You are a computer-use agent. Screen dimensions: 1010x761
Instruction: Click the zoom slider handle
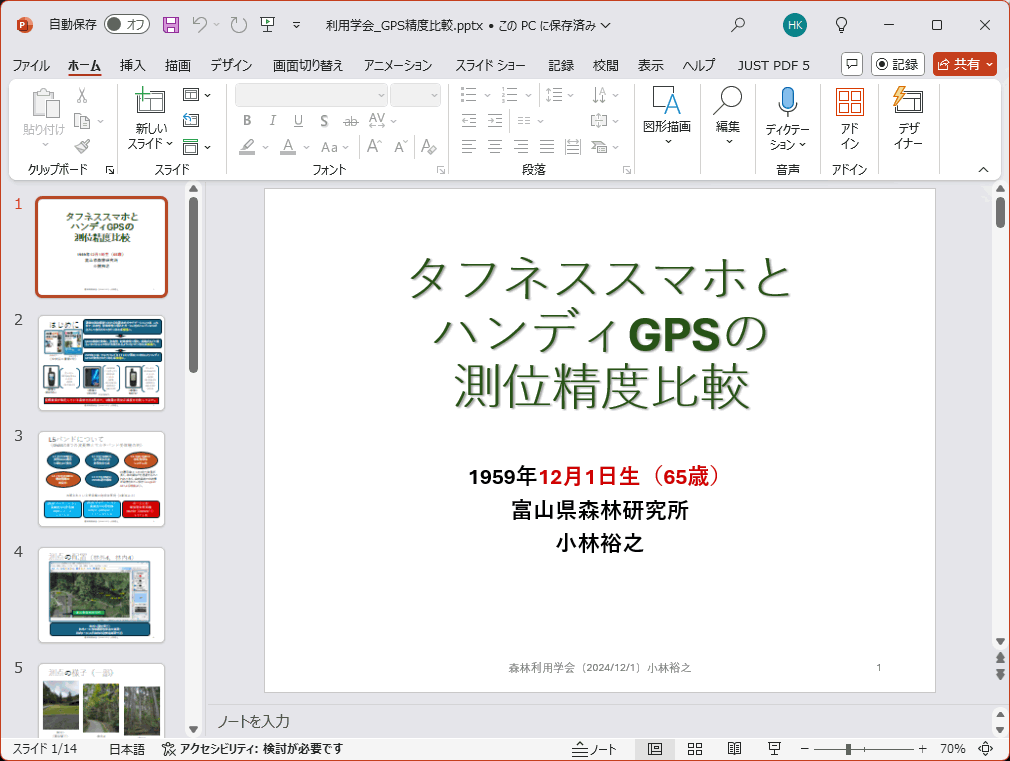pyautogui.click(x=848, y=749)
